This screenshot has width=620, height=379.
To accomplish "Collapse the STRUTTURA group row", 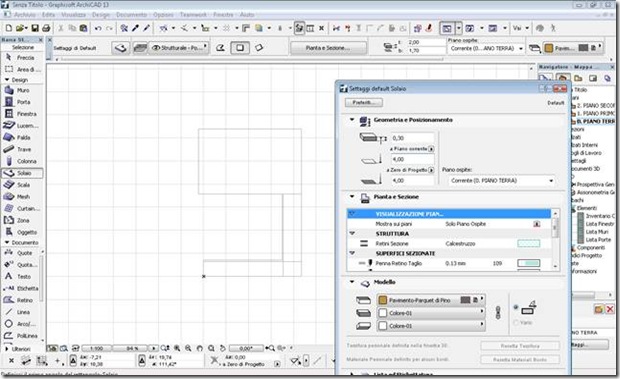I will click(352, 234).
